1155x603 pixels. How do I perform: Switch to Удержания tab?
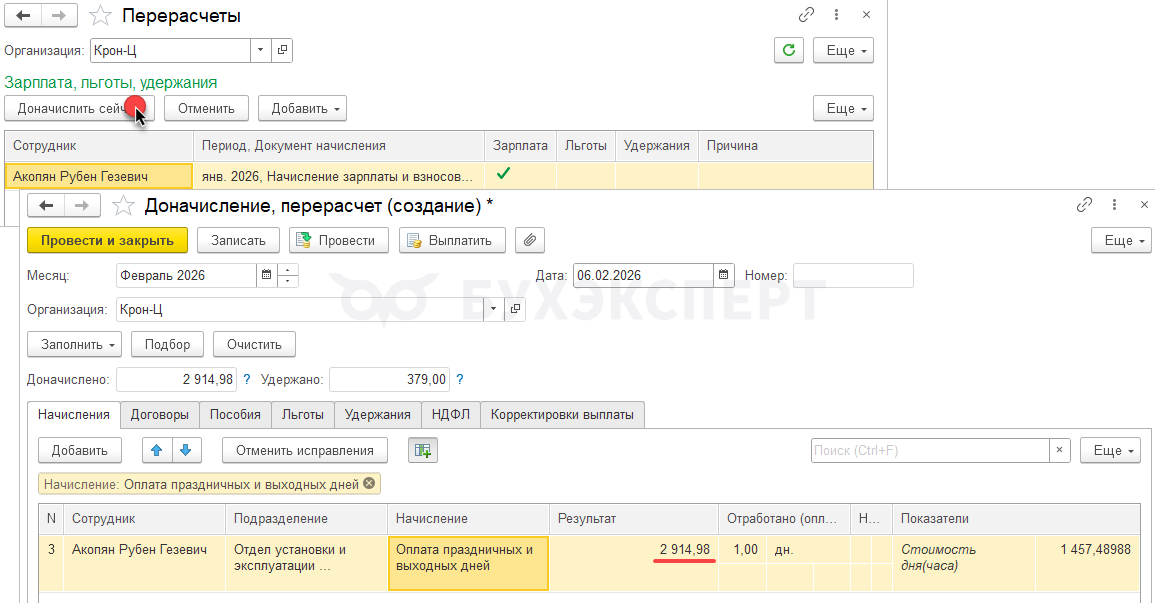click(378, 415)
